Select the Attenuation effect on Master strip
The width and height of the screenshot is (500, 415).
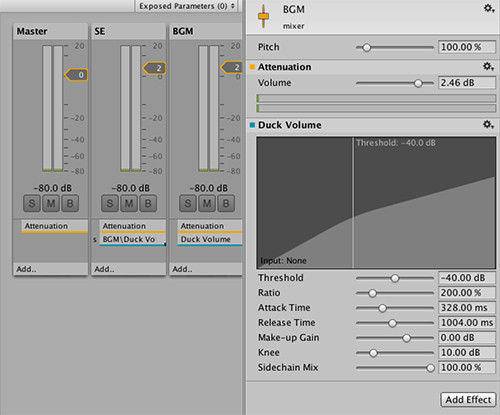(x=55, y=226)
